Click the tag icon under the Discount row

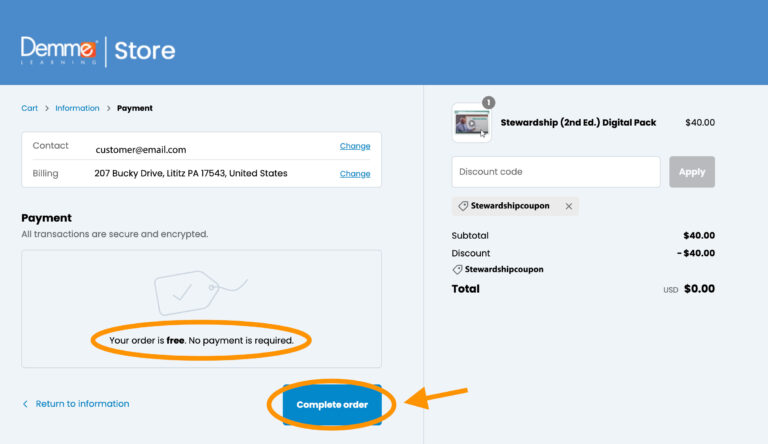point(457,269)
